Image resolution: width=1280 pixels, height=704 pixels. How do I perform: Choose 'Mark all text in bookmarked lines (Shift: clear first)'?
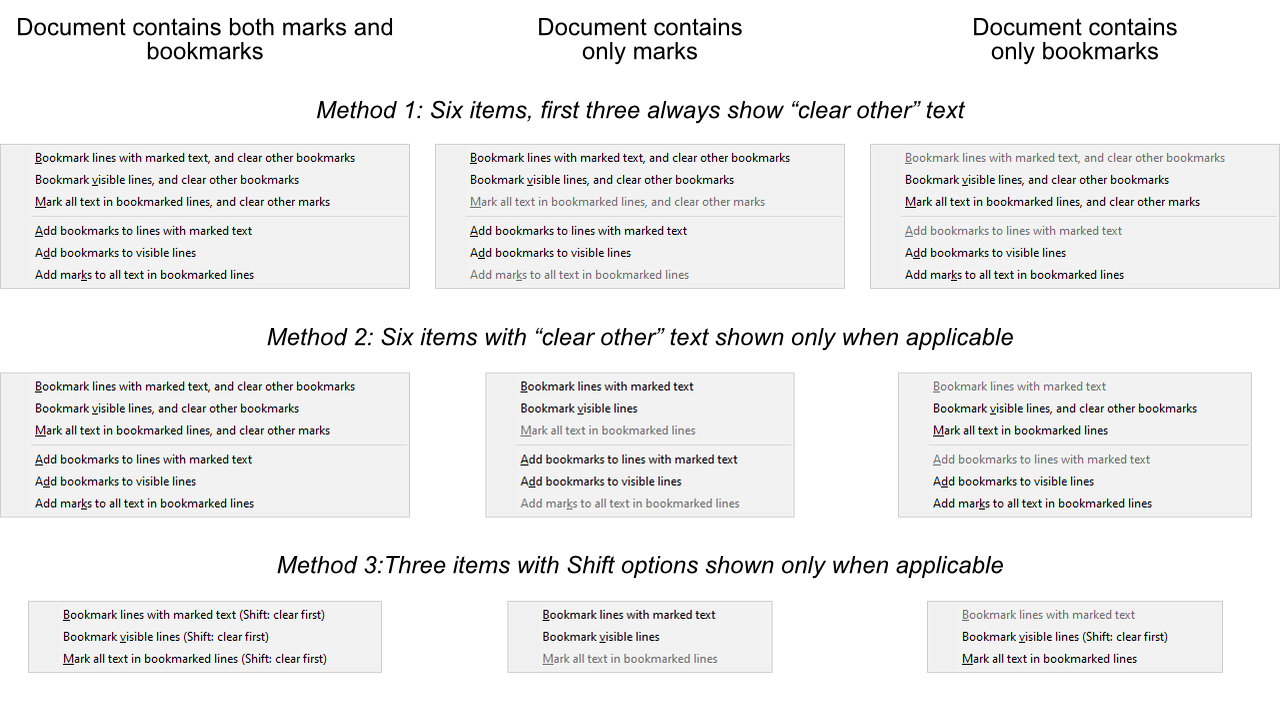click(205, 659)
